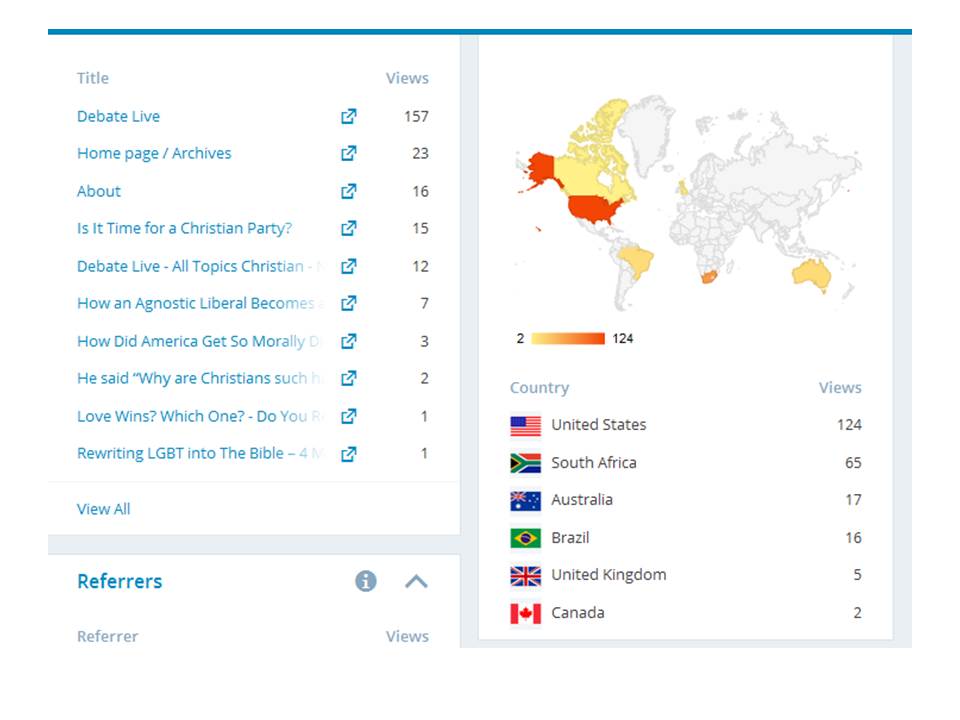Click the United States flag icon
Viewport: 960px width, 720px height.
coord(525,425)
